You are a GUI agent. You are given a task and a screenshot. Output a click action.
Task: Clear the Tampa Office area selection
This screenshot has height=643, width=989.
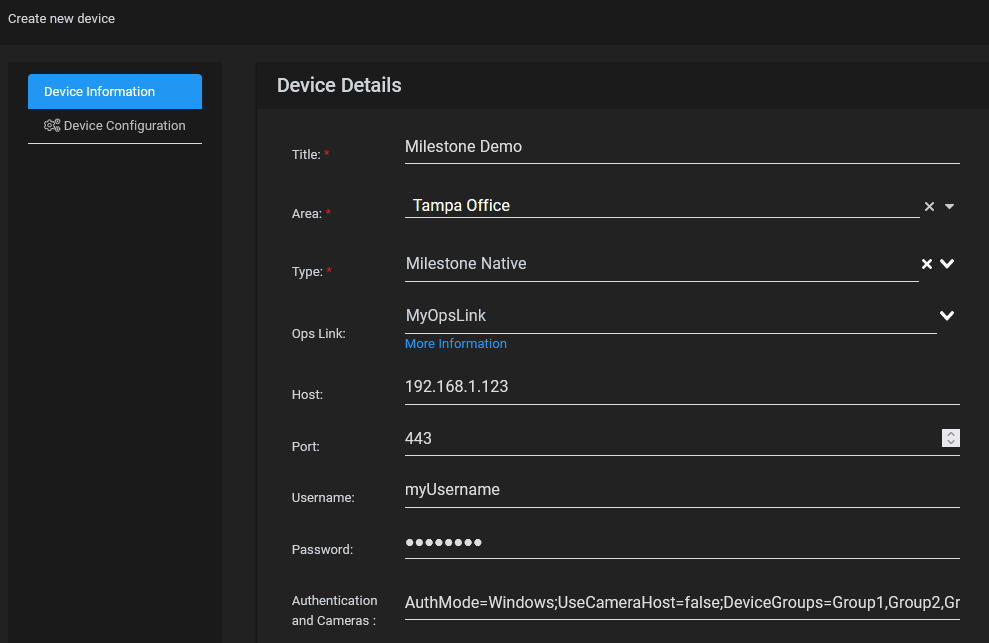(929, 206)
